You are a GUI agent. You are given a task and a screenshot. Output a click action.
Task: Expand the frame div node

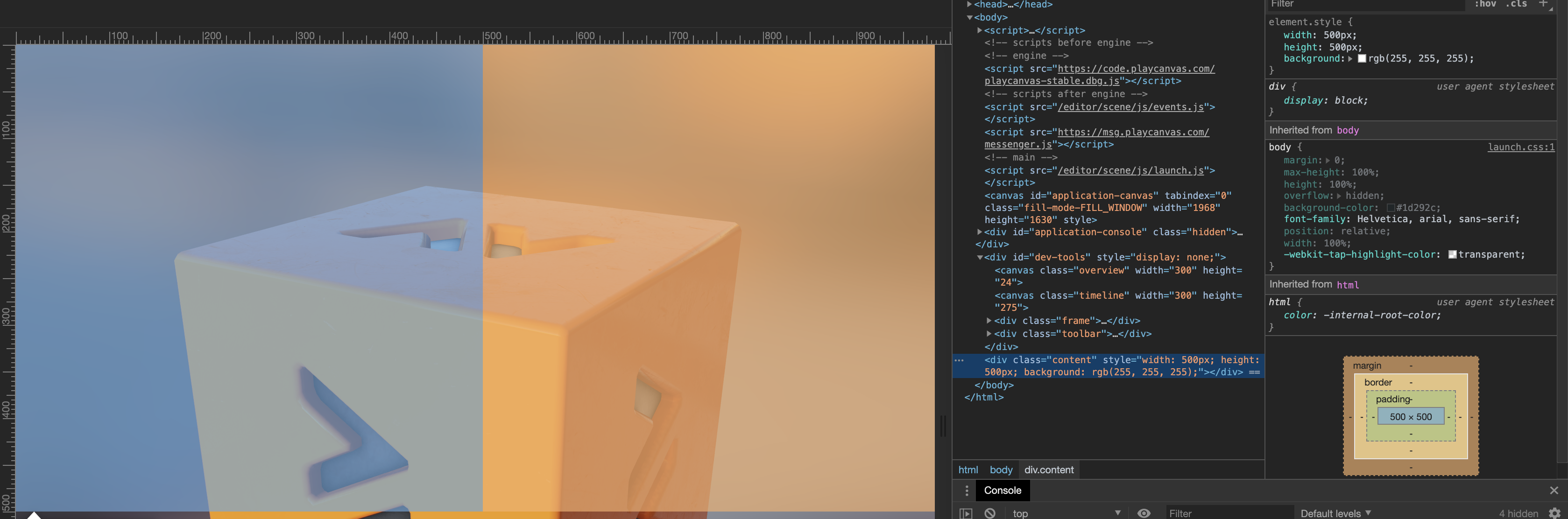[989, 321]
